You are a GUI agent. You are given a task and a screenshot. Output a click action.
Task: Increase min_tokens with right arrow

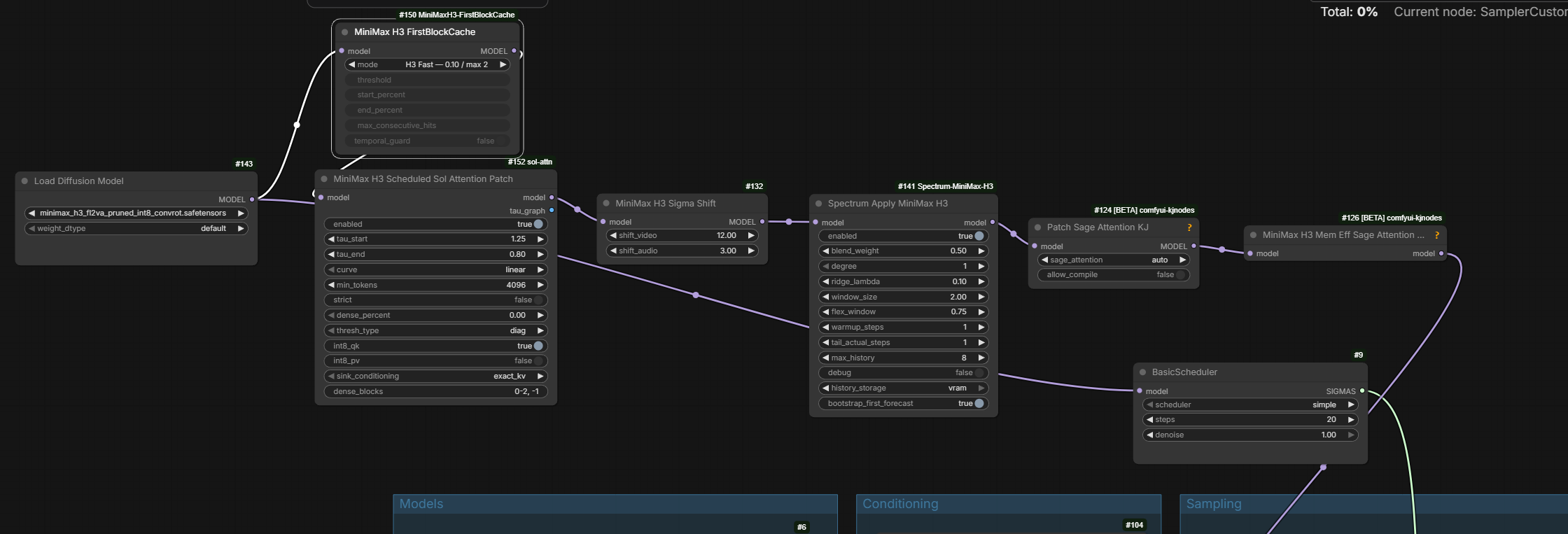[x=540, y=285]
